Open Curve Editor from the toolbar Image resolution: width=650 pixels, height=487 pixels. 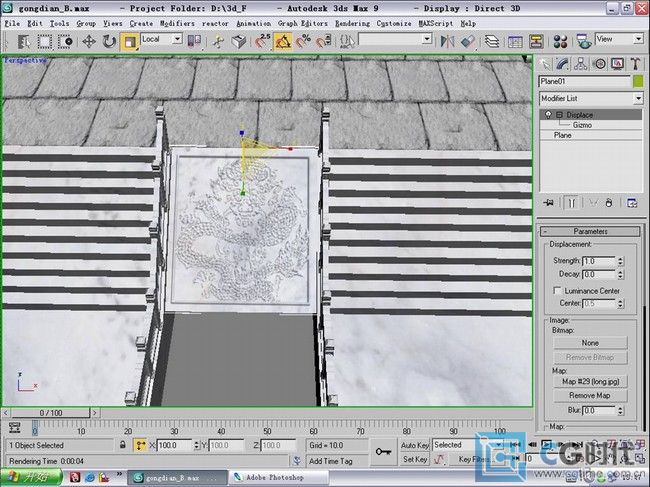515,41
